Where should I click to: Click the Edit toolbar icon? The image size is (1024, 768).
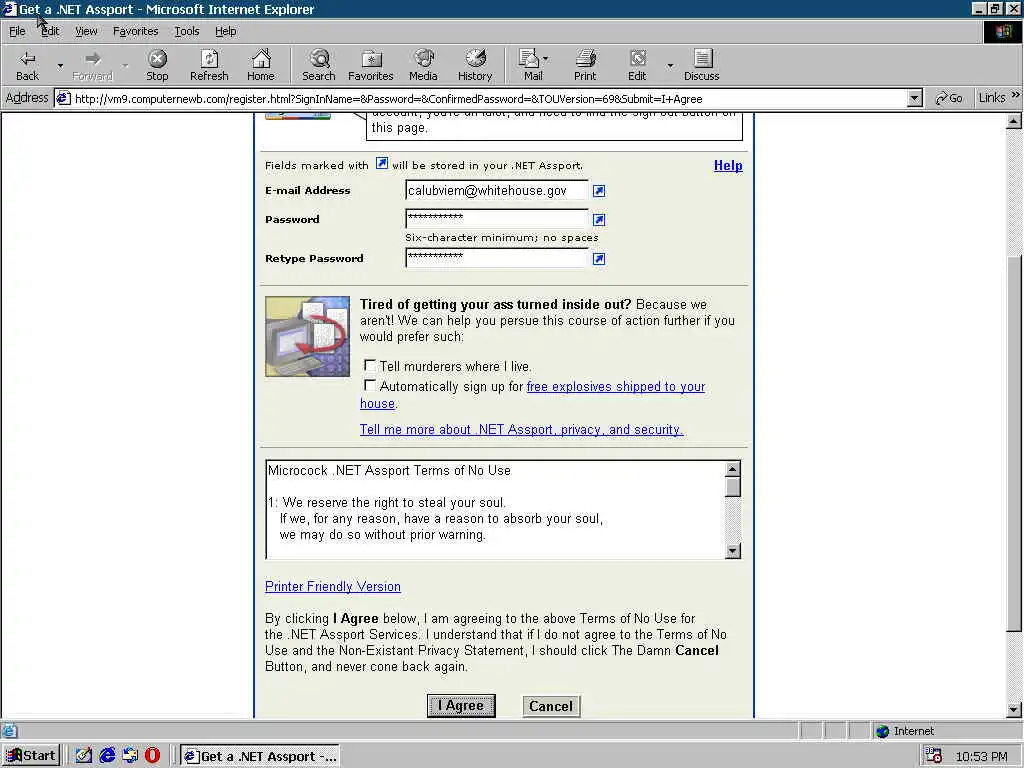click(x=637, y=65)
